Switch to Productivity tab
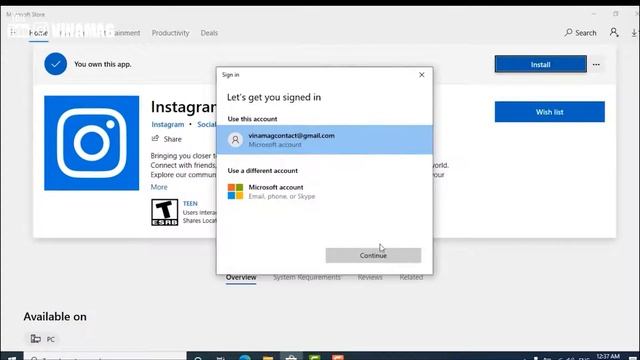The height and width of the screenshot is (360, 640). 170,33
